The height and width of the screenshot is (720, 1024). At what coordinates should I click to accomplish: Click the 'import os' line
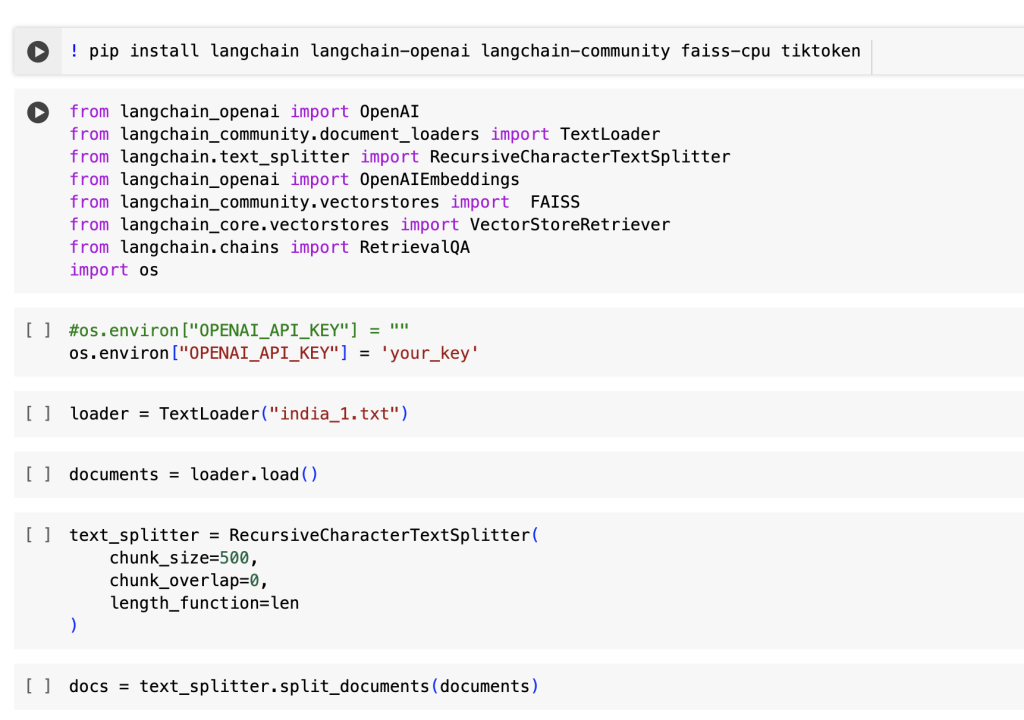point(114,270)
